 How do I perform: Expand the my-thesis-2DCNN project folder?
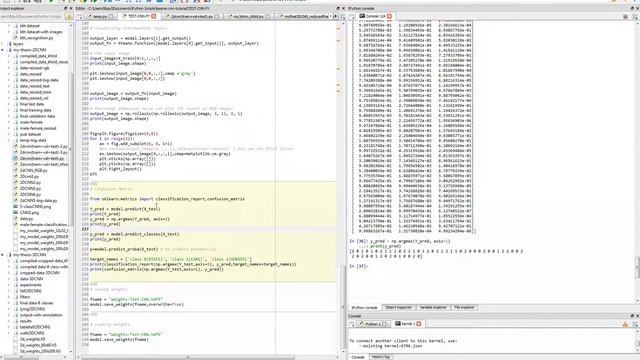pyautogui.click(x=3, y=50)
